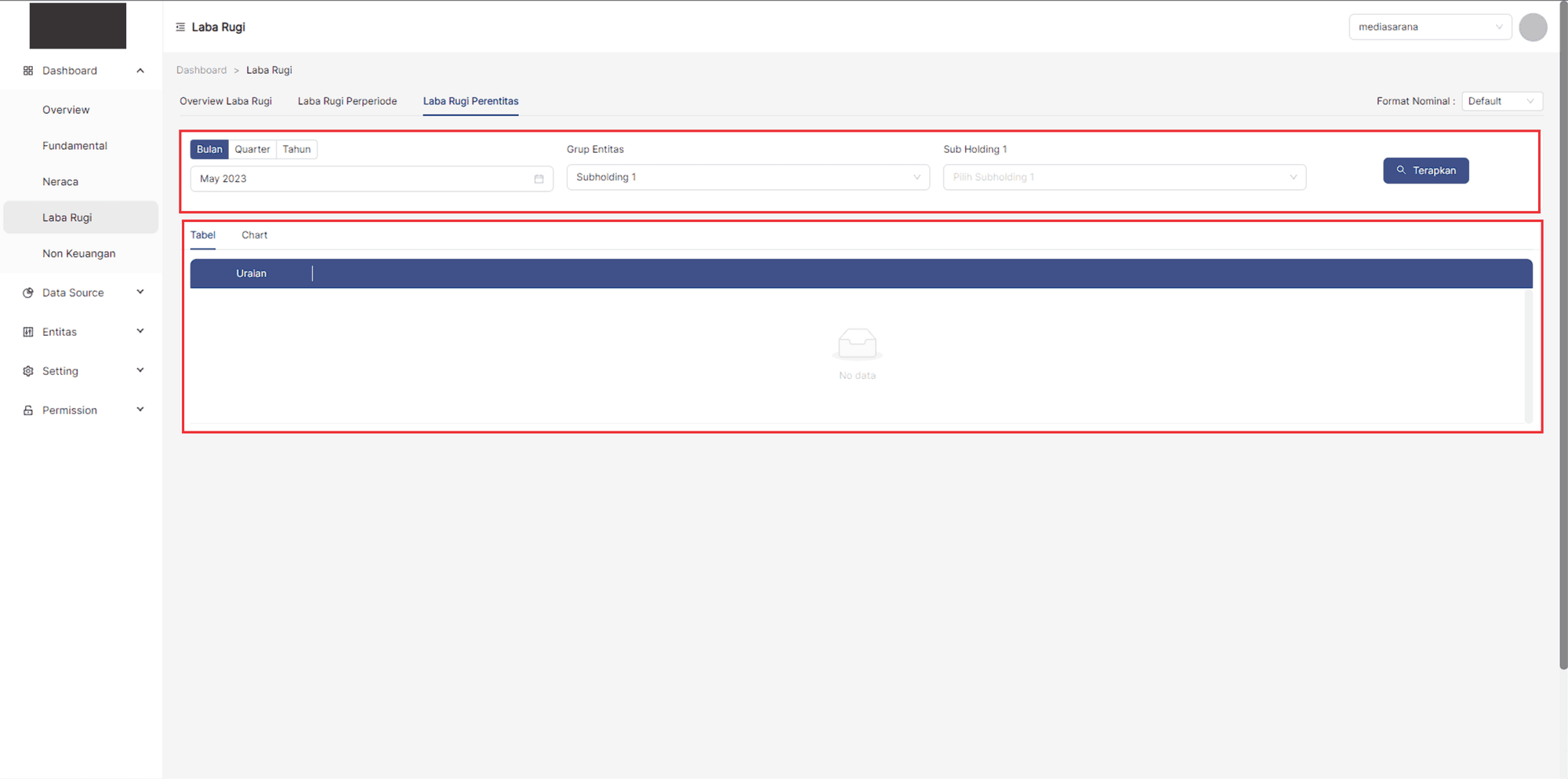Open the Grup Entitas dropdown
This screenshot has height=779, width=1568.
click(747, 177)
